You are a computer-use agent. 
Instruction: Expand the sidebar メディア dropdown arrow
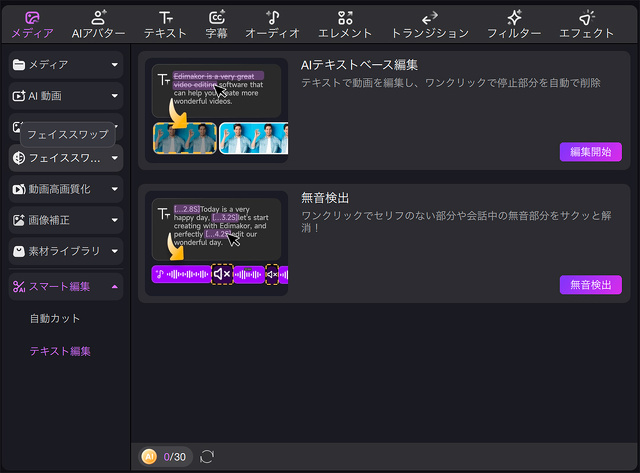(x=115, y=64)
